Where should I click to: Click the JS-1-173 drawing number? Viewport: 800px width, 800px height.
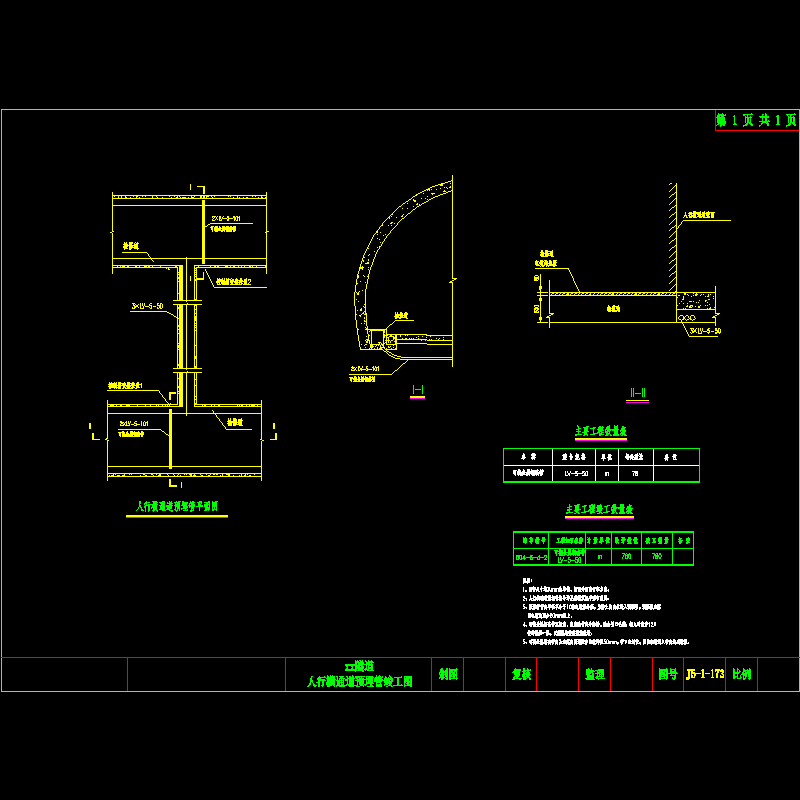[x=705, y=674]
